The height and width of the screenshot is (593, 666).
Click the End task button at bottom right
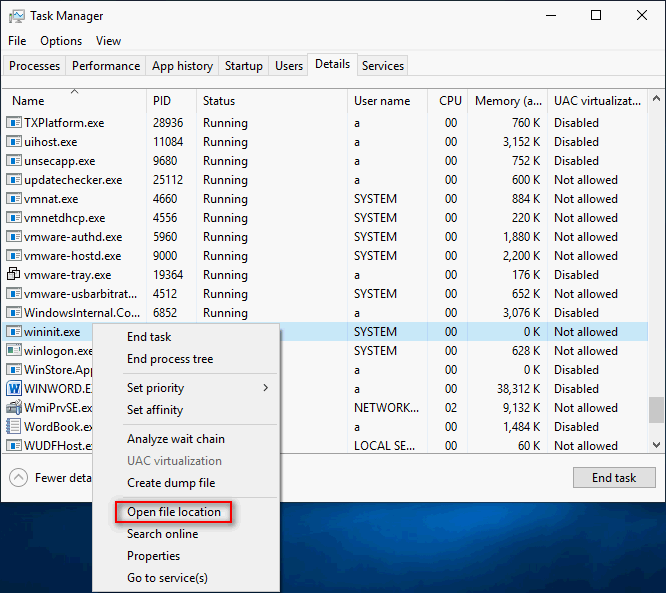pos(614,478)
